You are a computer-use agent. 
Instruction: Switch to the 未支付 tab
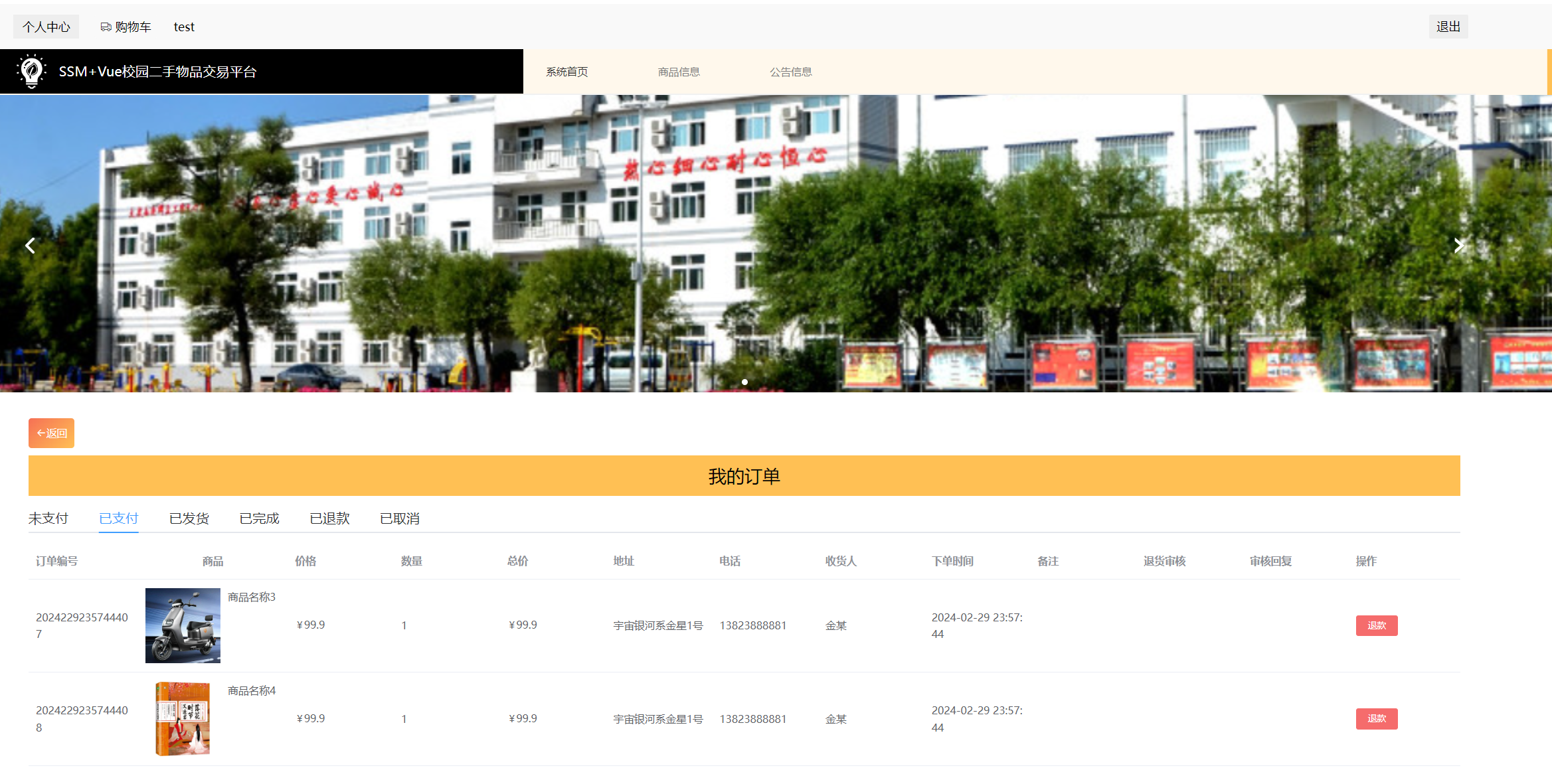point(48,518)
